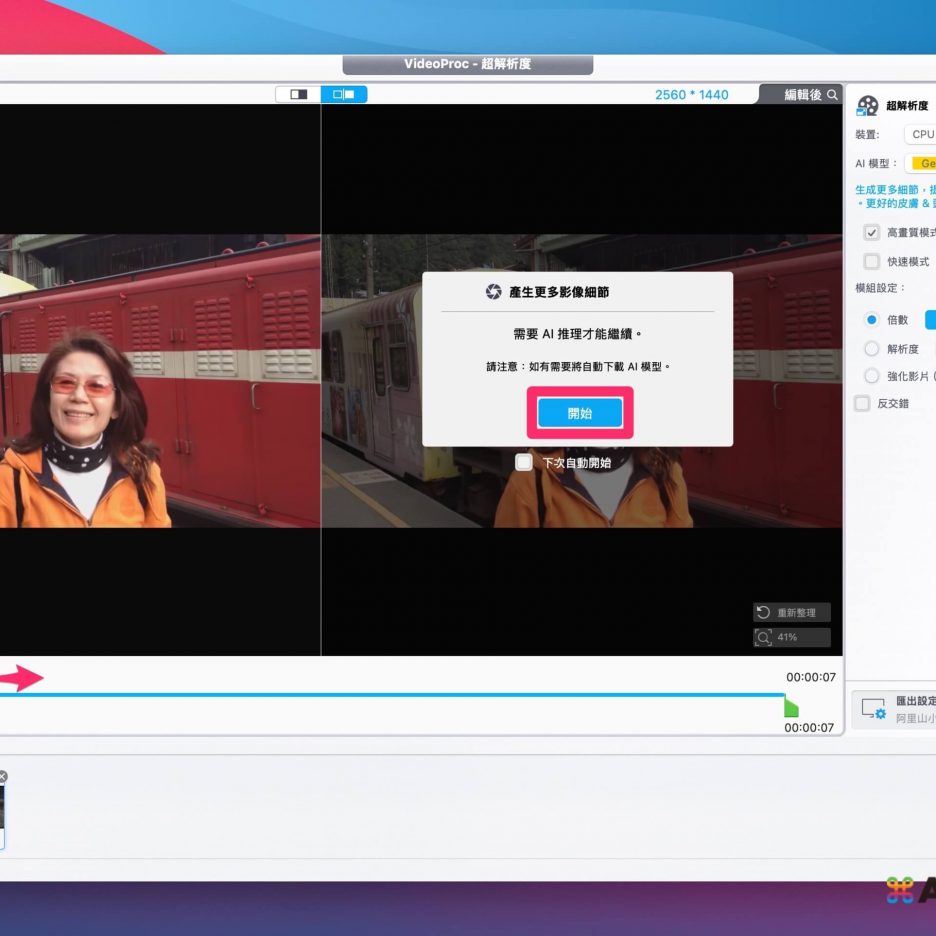Select side-by-side compare view icon
Viewport: 936px width, 936px height.
click(344, 94)
